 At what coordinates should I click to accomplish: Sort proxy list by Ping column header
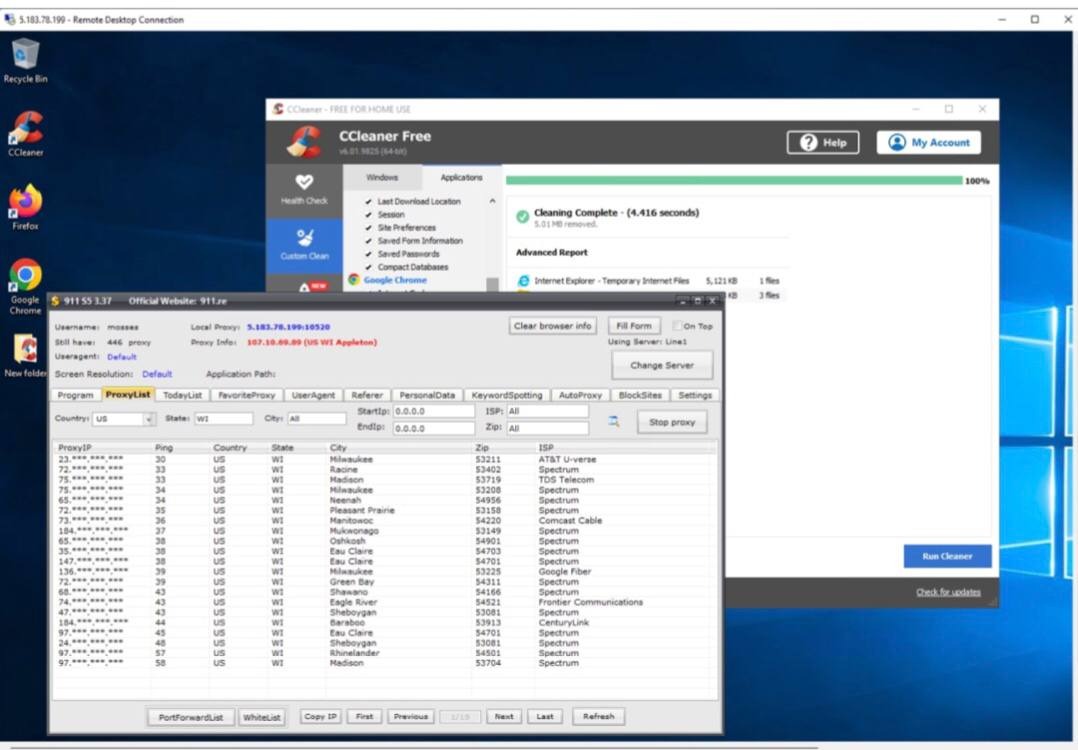(x=164, y=448)
